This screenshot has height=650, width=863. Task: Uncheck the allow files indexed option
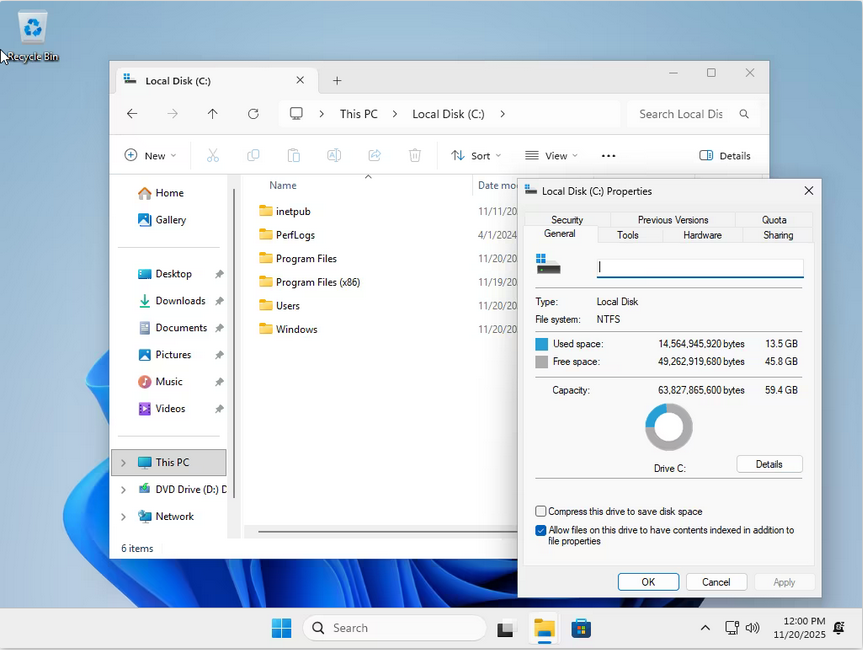(x=541, y=531)
